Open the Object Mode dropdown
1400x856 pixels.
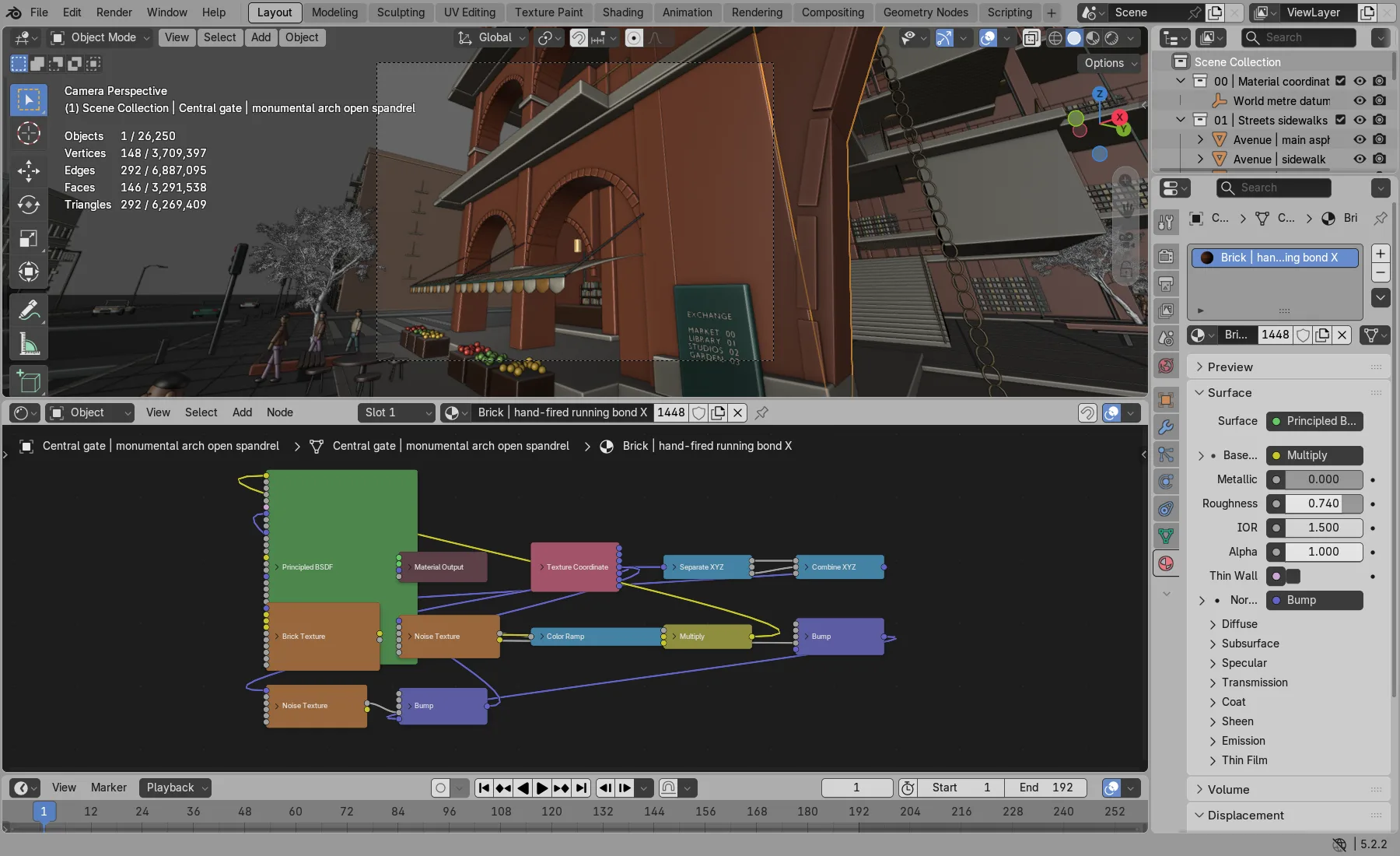tap(100, 37)
